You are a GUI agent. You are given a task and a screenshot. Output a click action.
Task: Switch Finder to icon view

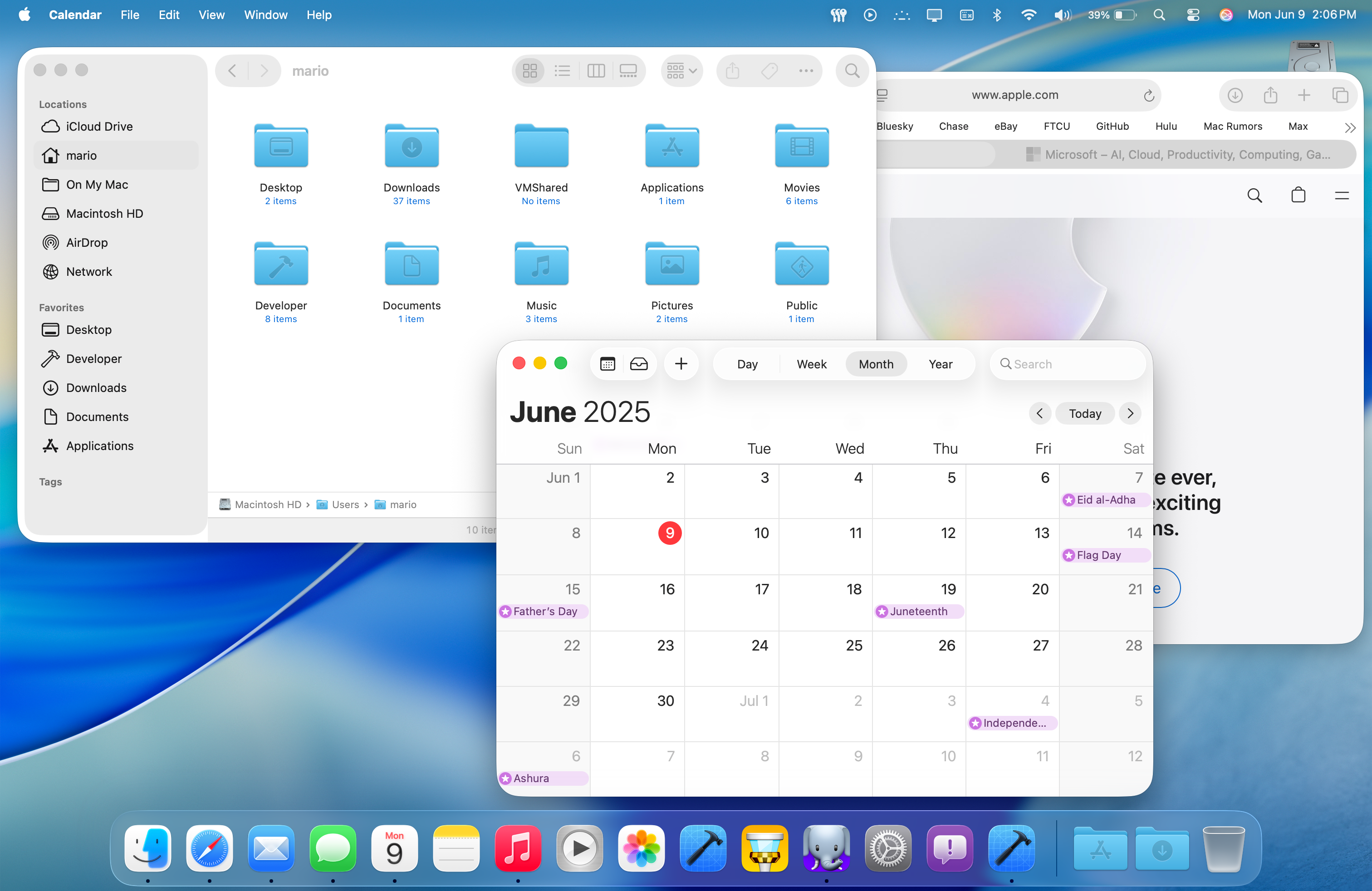click(529, 71)
